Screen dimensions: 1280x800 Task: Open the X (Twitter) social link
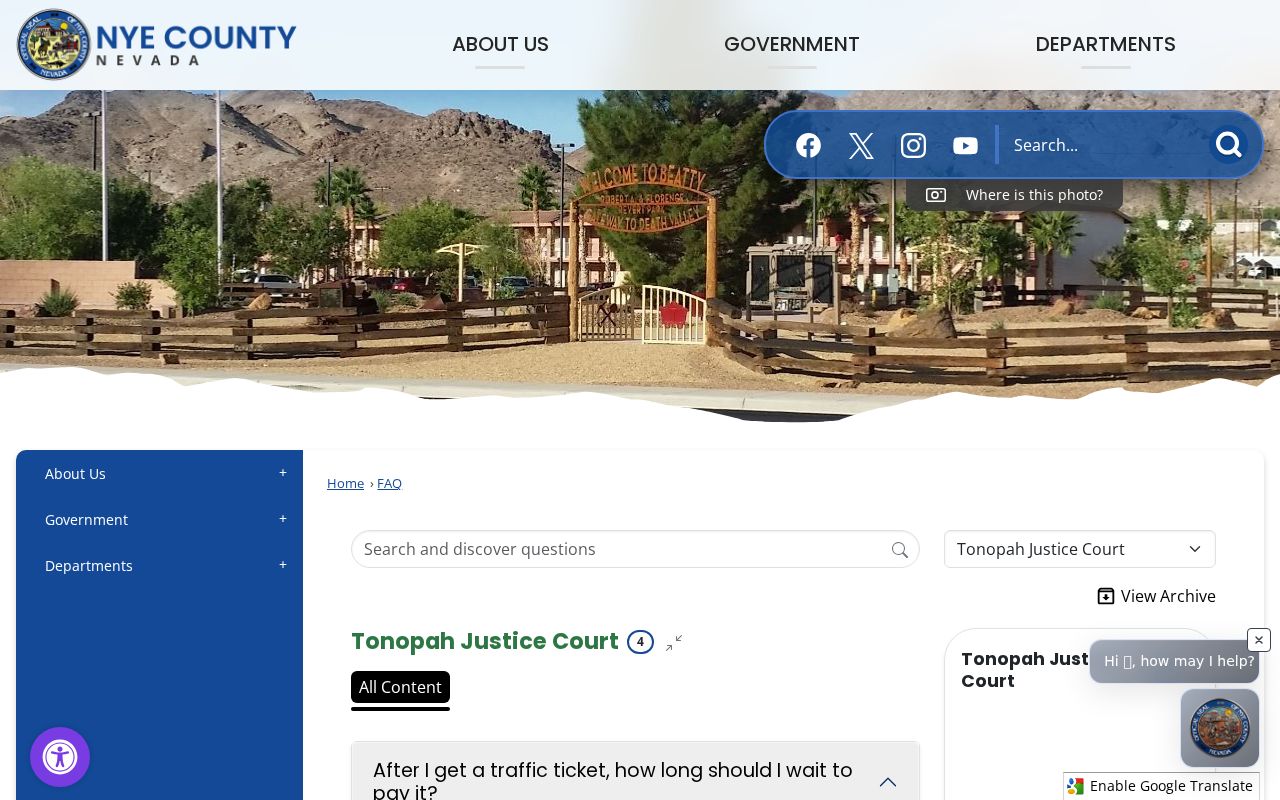[x=861, y=146]
